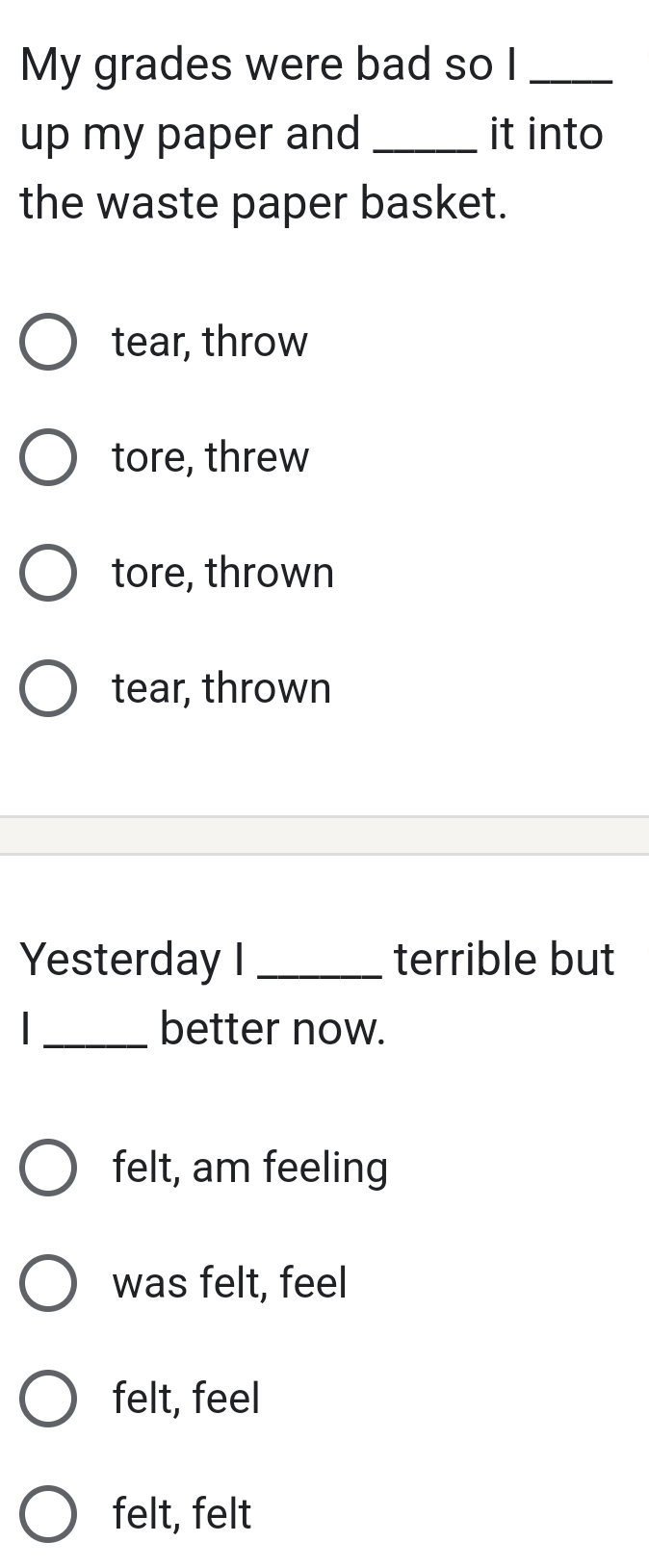Click the "tear, thrown" option label

pyautogui.click(x=220, y=688)
